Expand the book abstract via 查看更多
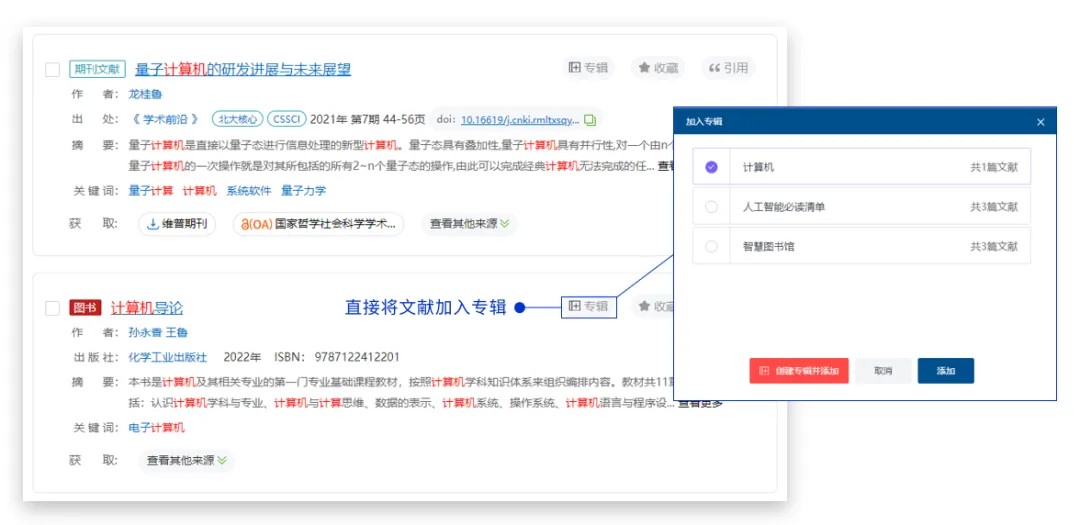 pos(700,404)
